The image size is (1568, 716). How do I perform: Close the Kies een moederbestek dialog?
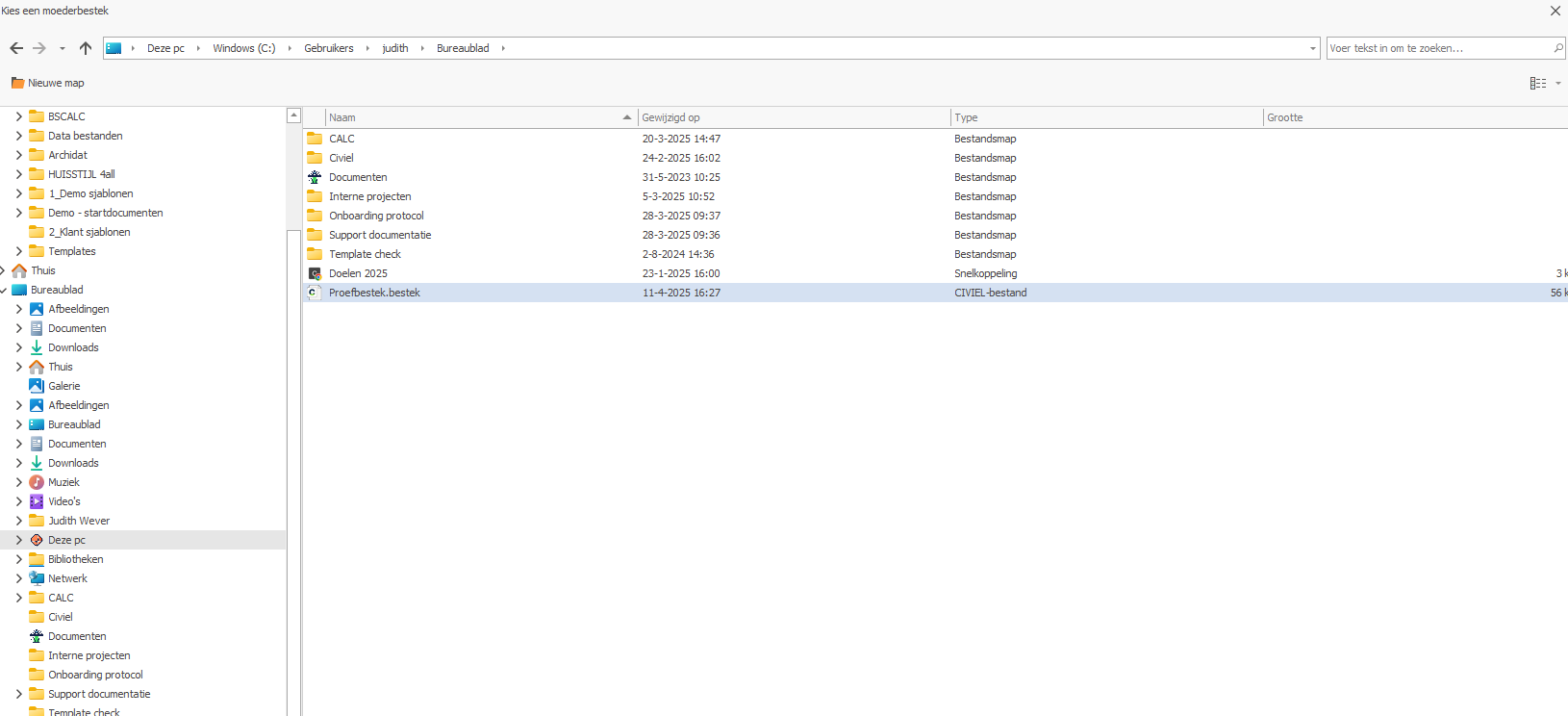pos(1555,11)
